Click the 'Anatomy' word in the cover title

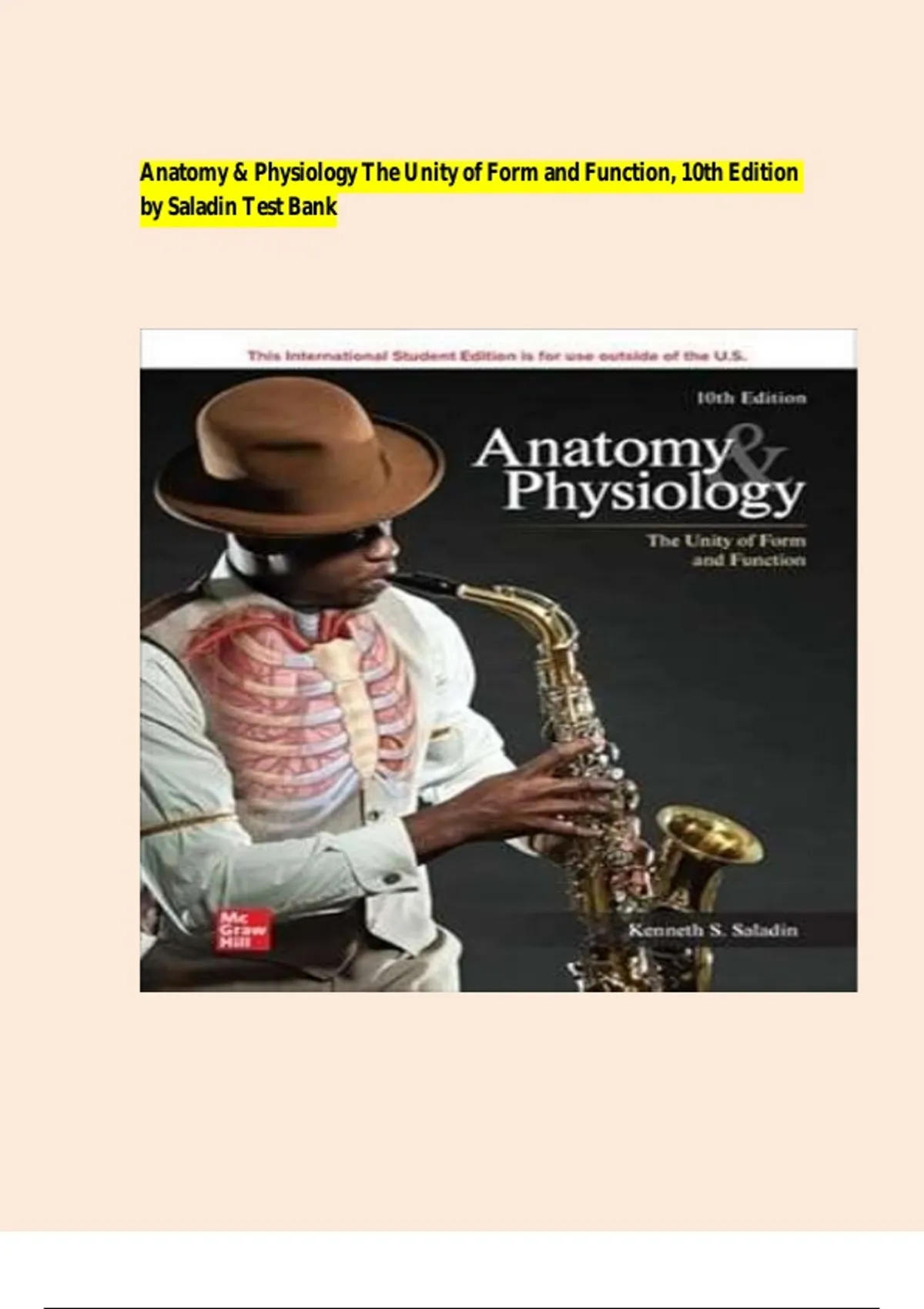coord(603,448)
